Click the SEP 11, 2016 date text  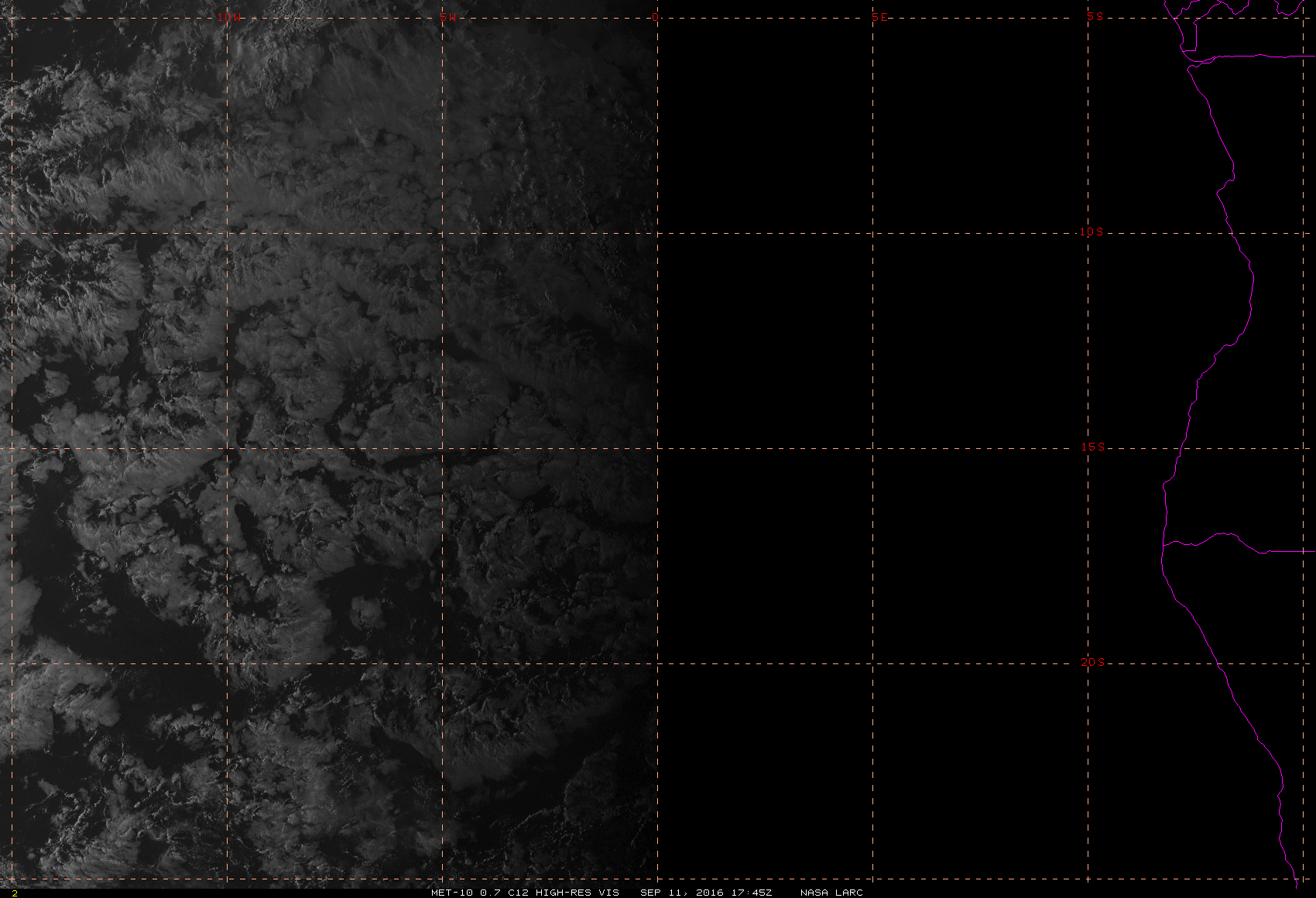(681, 892)
